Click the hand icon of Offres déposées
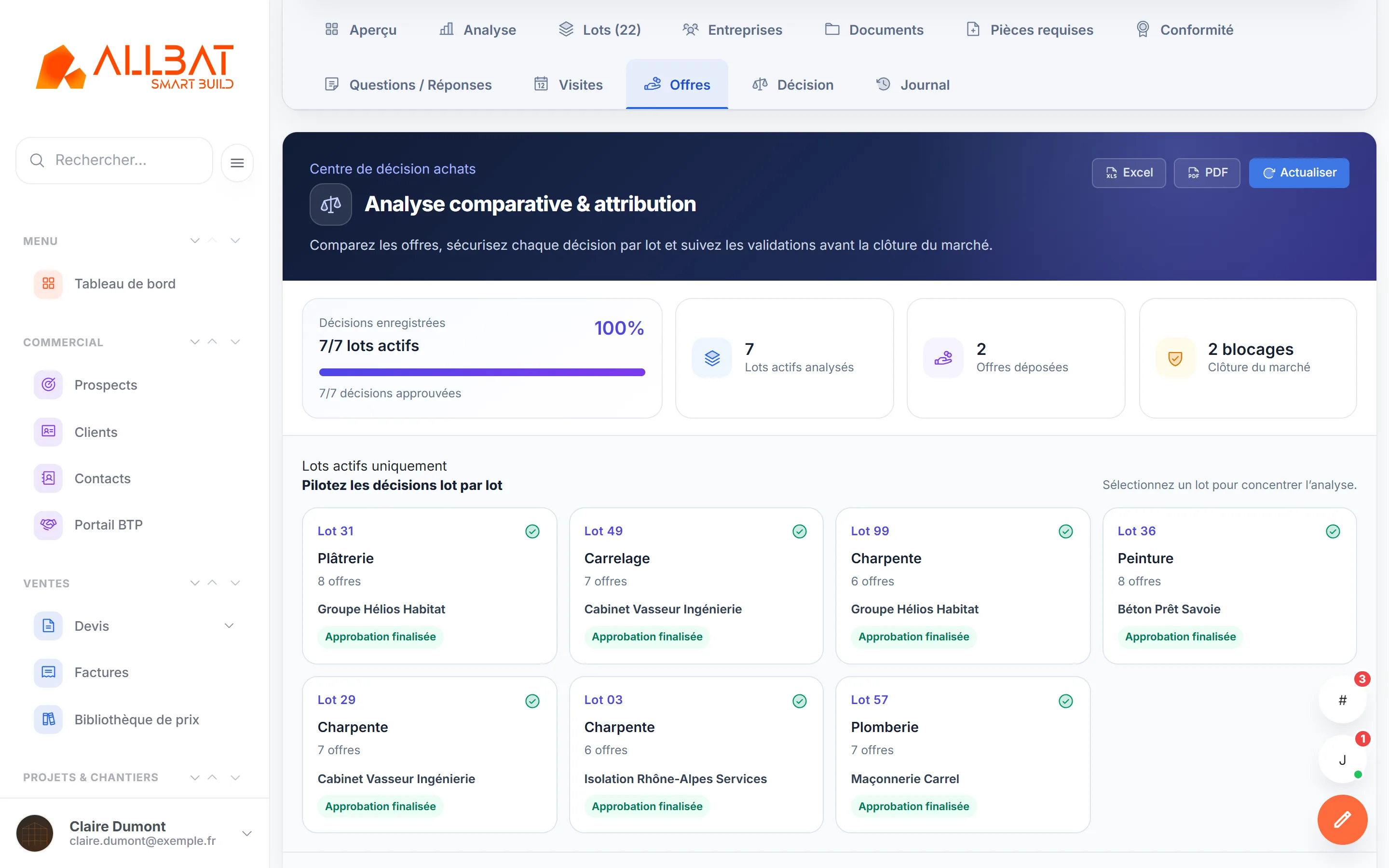1389x868 pixels. [943, 358]
